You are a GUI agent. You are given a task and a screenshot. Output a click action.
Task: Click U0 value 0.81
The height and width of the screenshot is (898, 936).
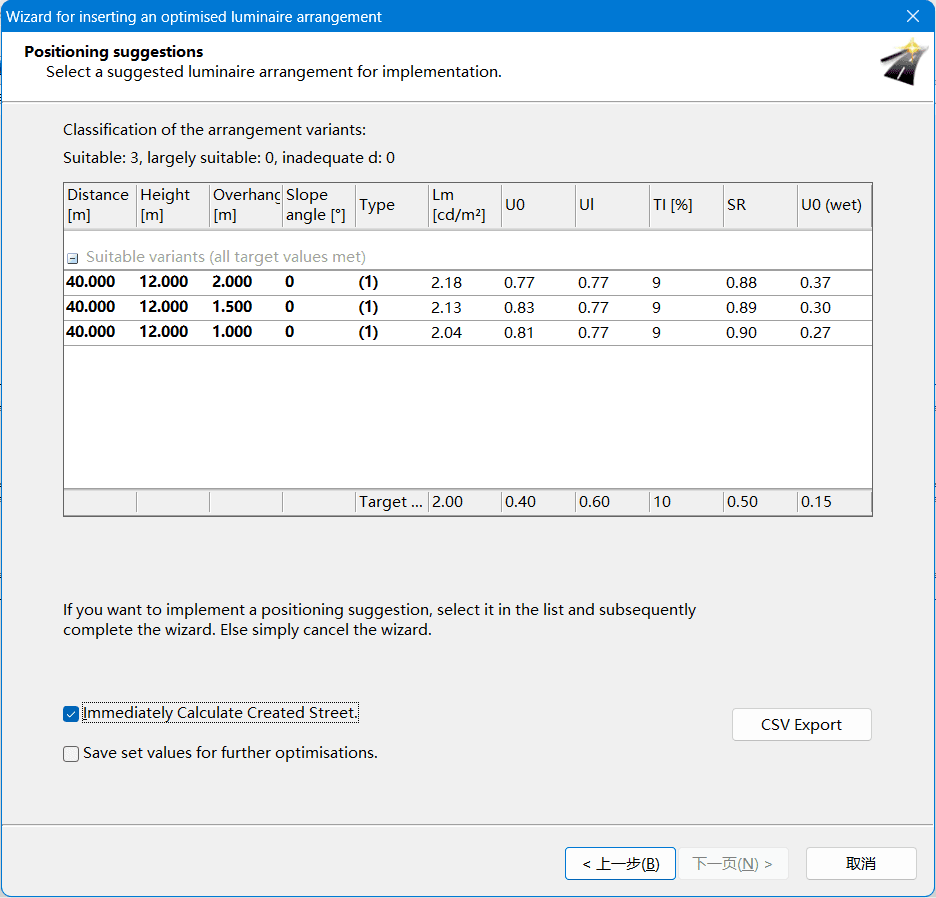pyautogui.click(x=519, y=333)
